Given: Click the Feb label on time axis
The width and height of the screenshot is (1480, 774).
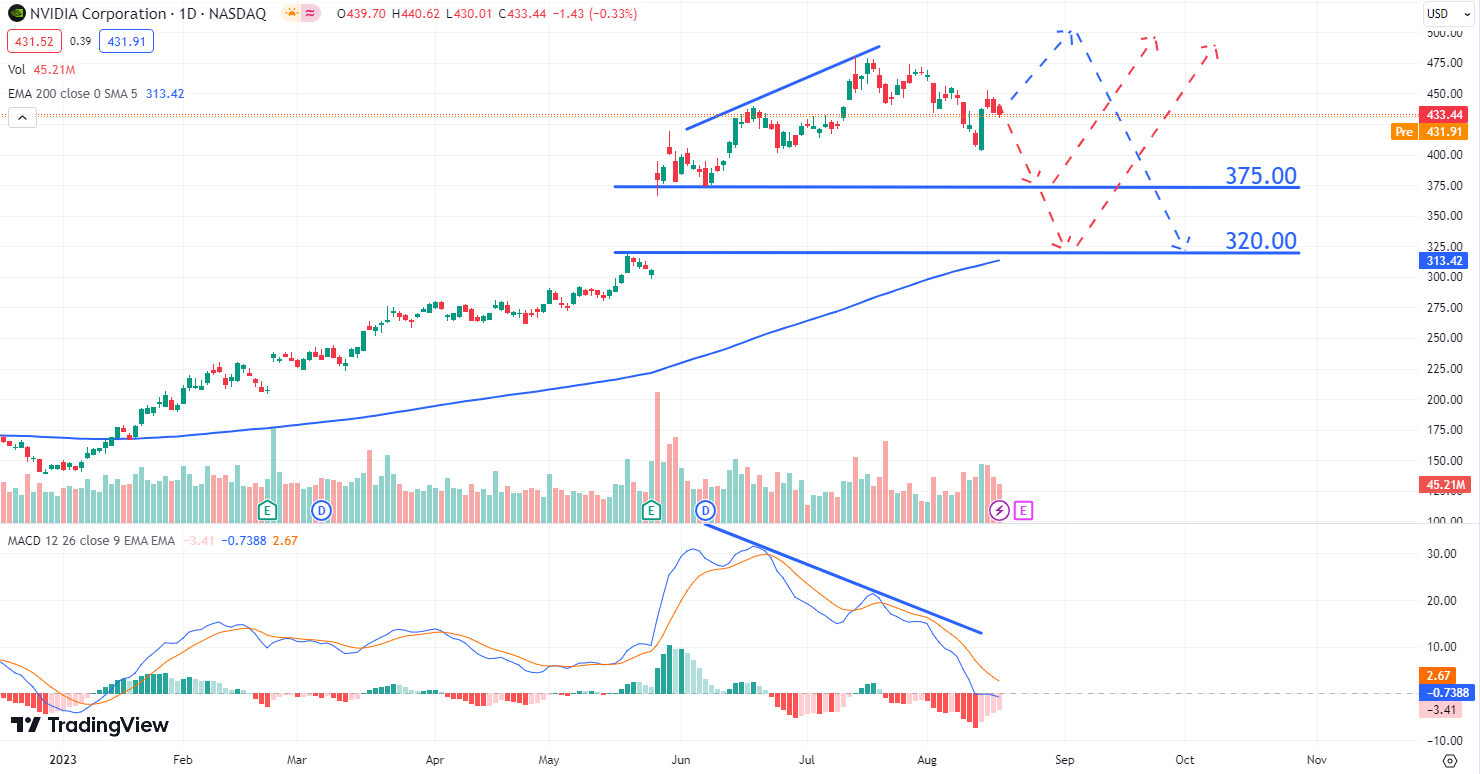Looking at the screenshot, I should [182, 759].
